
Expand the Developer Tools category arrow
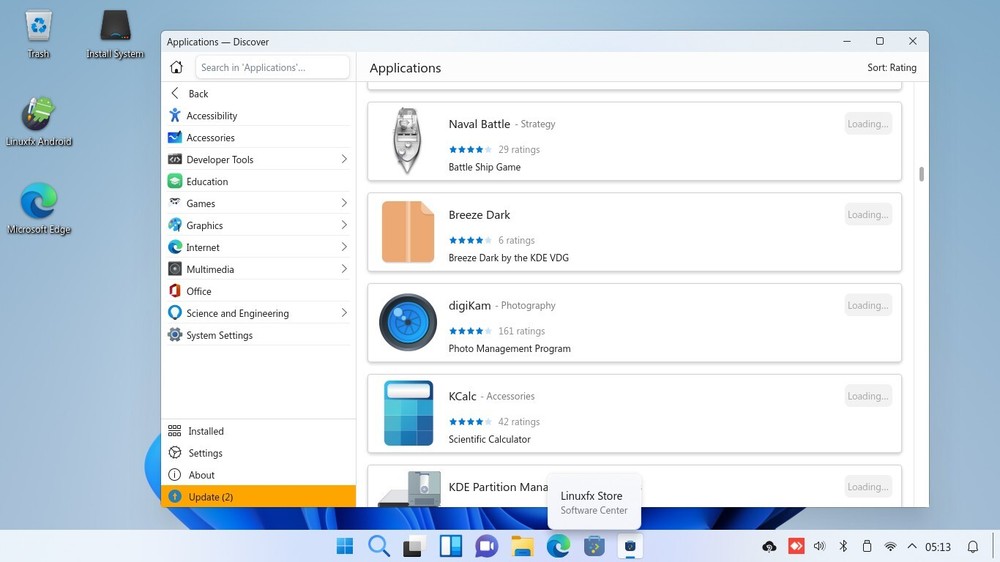344,160
